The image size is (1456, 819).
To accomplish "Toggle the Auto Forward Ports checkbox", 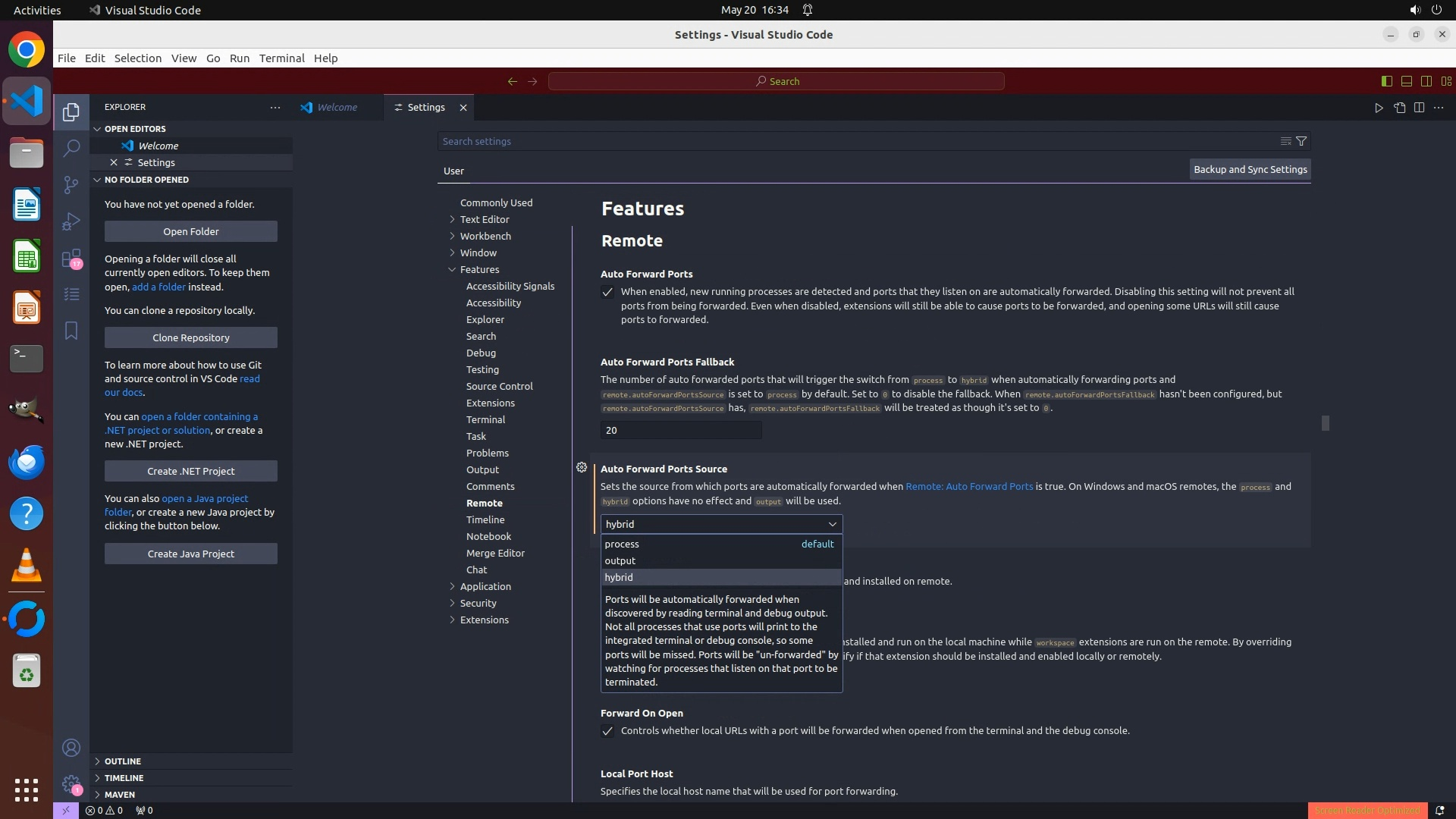I will 607,293.
